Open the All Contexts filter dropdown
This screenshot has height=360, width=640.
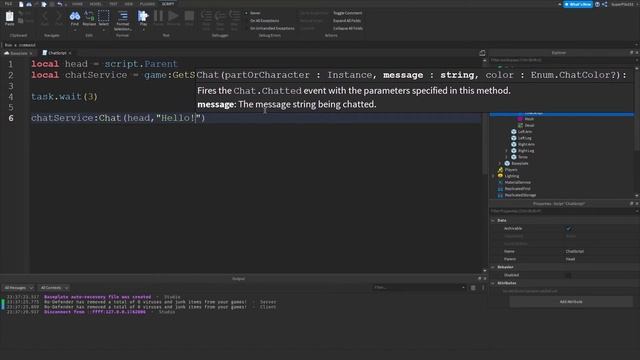(54, 288)
